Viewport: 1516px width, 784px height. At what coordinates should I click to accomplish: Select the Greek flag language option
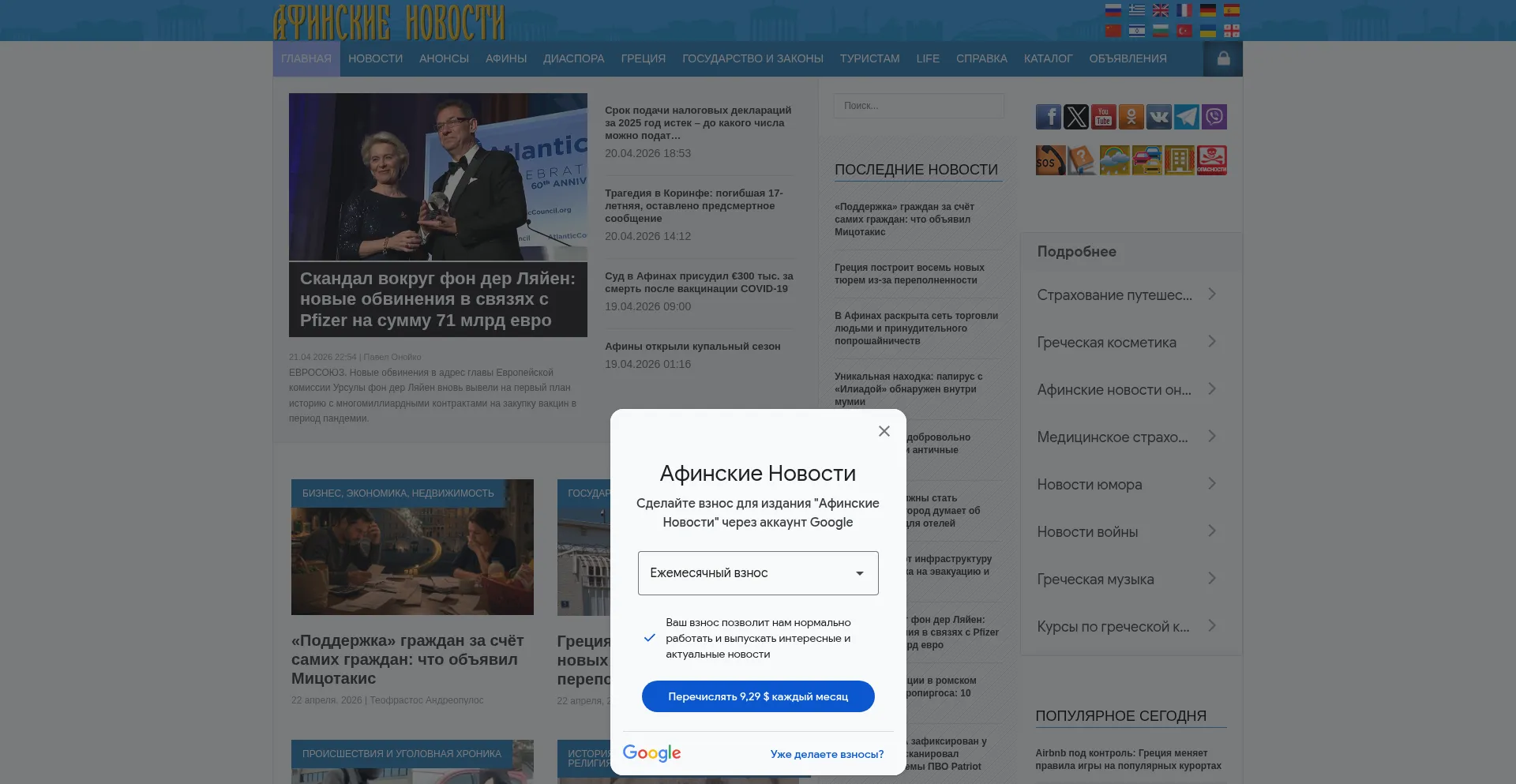1137,10
